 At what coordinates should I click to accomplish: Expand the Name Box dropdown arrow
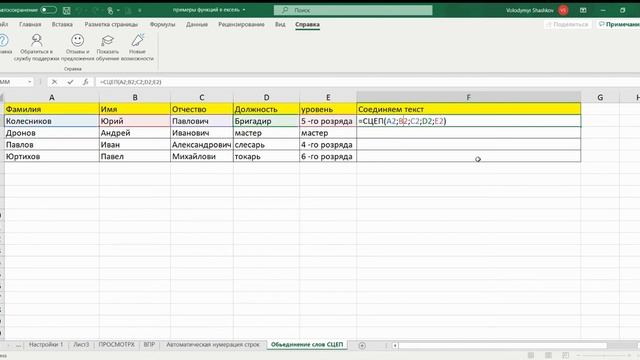[x=30, y=82]
